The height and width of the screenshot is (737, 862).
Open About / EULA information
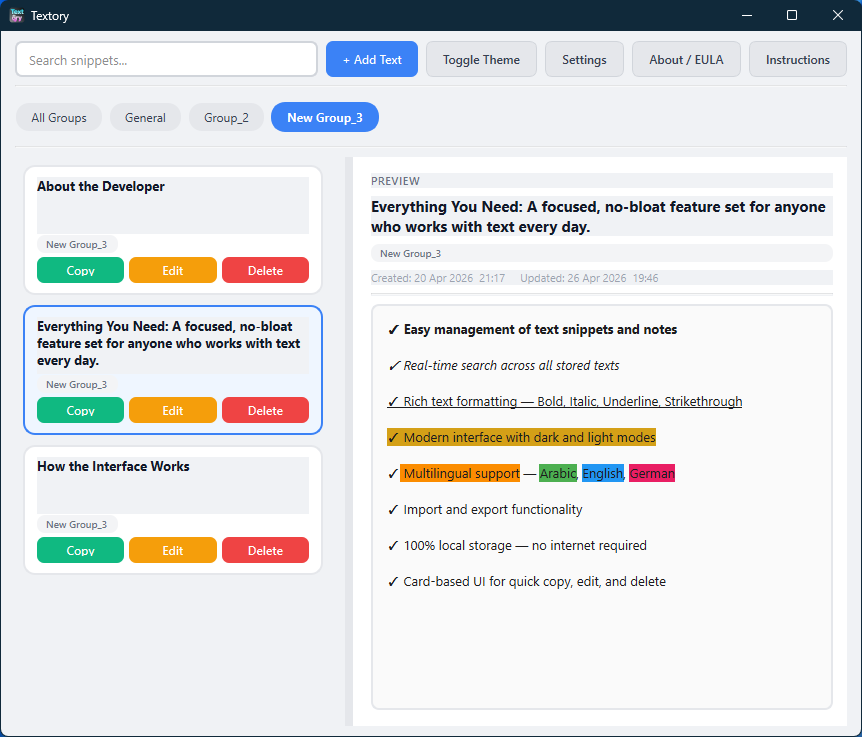click(x=686, y=59)
